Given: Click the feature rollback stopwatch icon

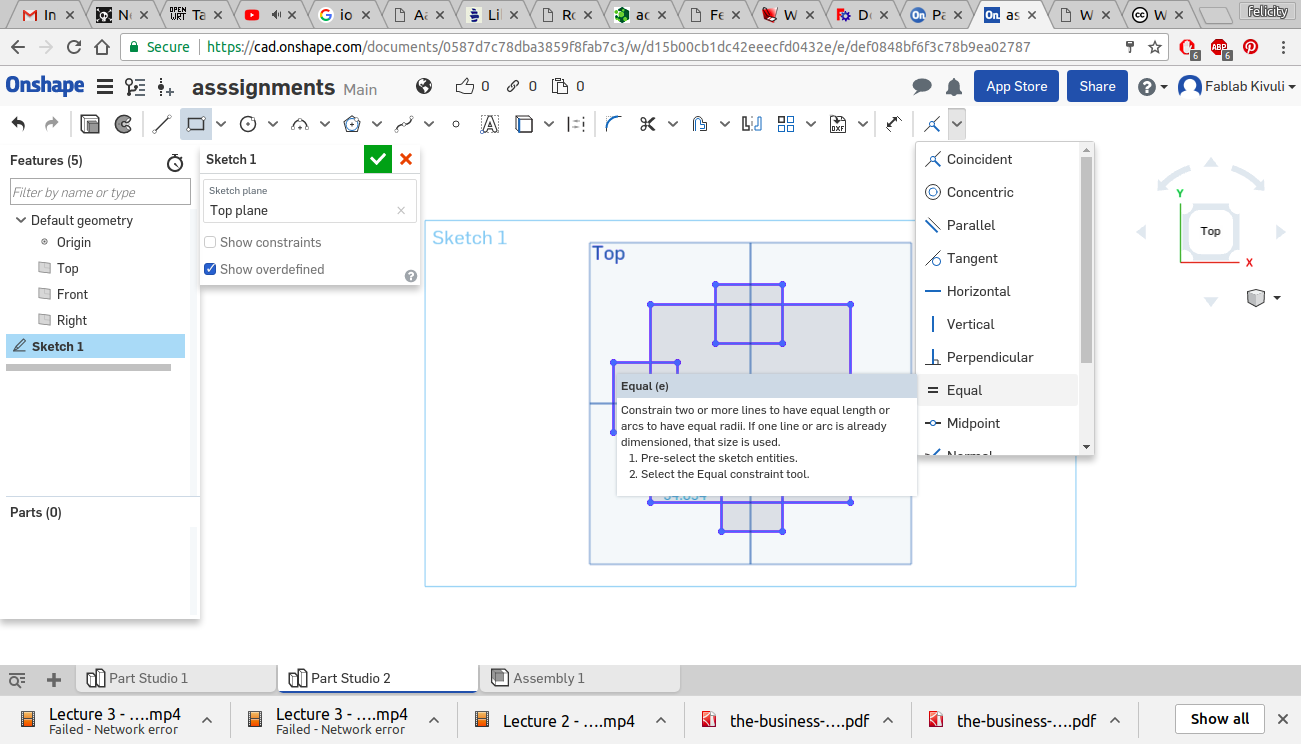Looking at the screenshot, I should click(x=175, y=162).
